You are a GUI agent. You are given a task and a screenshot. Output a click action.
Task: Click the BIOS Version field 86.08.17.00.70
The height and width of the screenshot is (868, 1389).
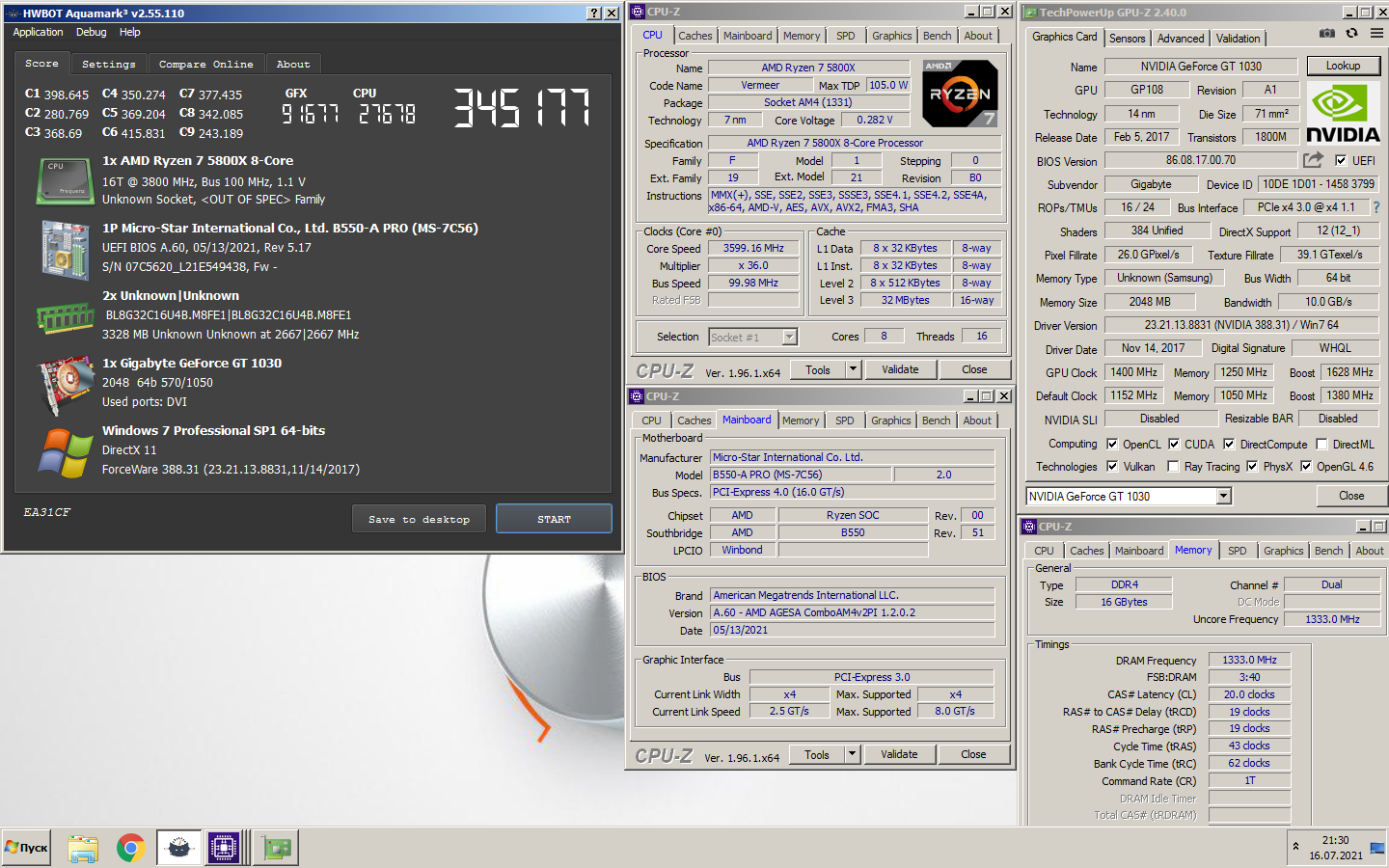[x=1201, y=160]
